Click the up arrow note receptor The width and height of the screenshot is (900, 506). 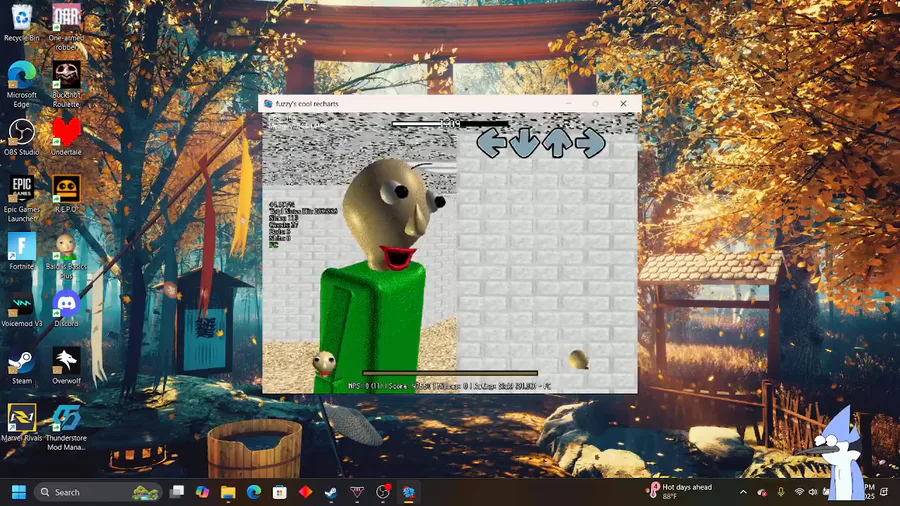[x=557, y=143]
